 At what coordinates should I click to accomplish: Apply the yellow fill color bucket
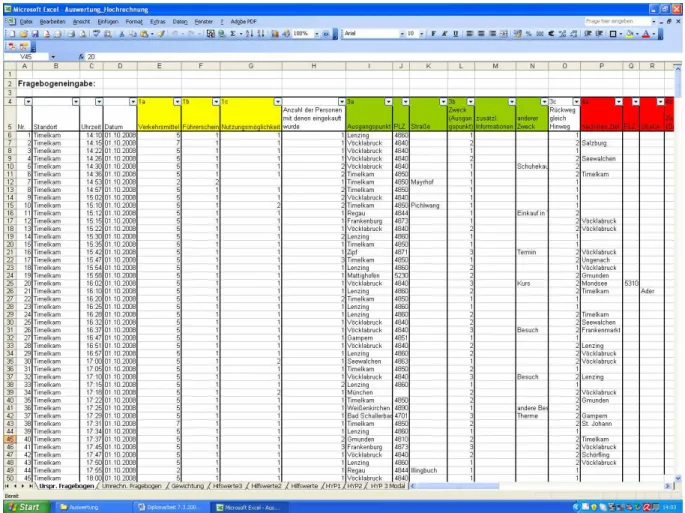pyautogui.click(x=630, y=34)
